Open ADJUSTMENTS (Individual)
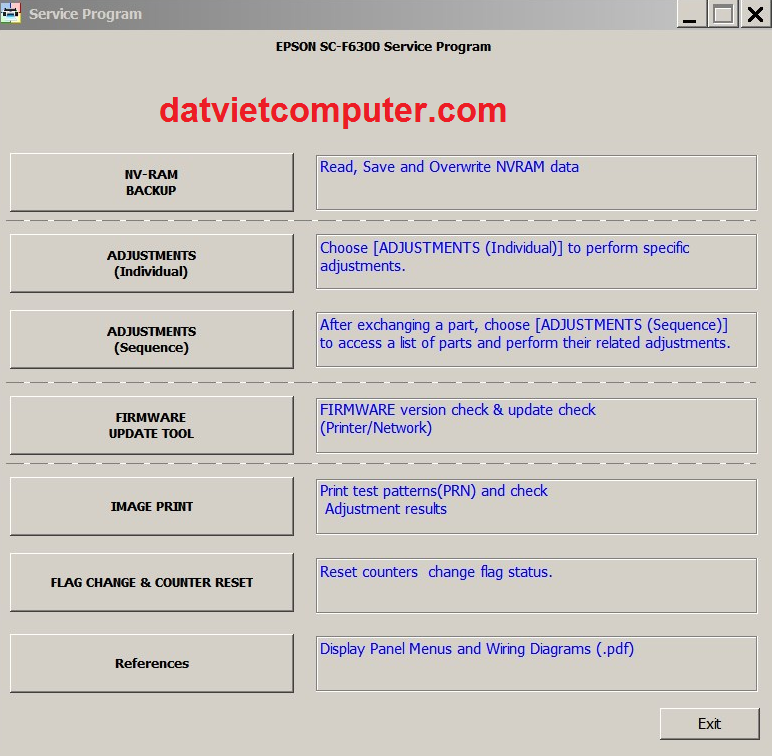This screenshot has height=756, width=772. tap(151, 263)
